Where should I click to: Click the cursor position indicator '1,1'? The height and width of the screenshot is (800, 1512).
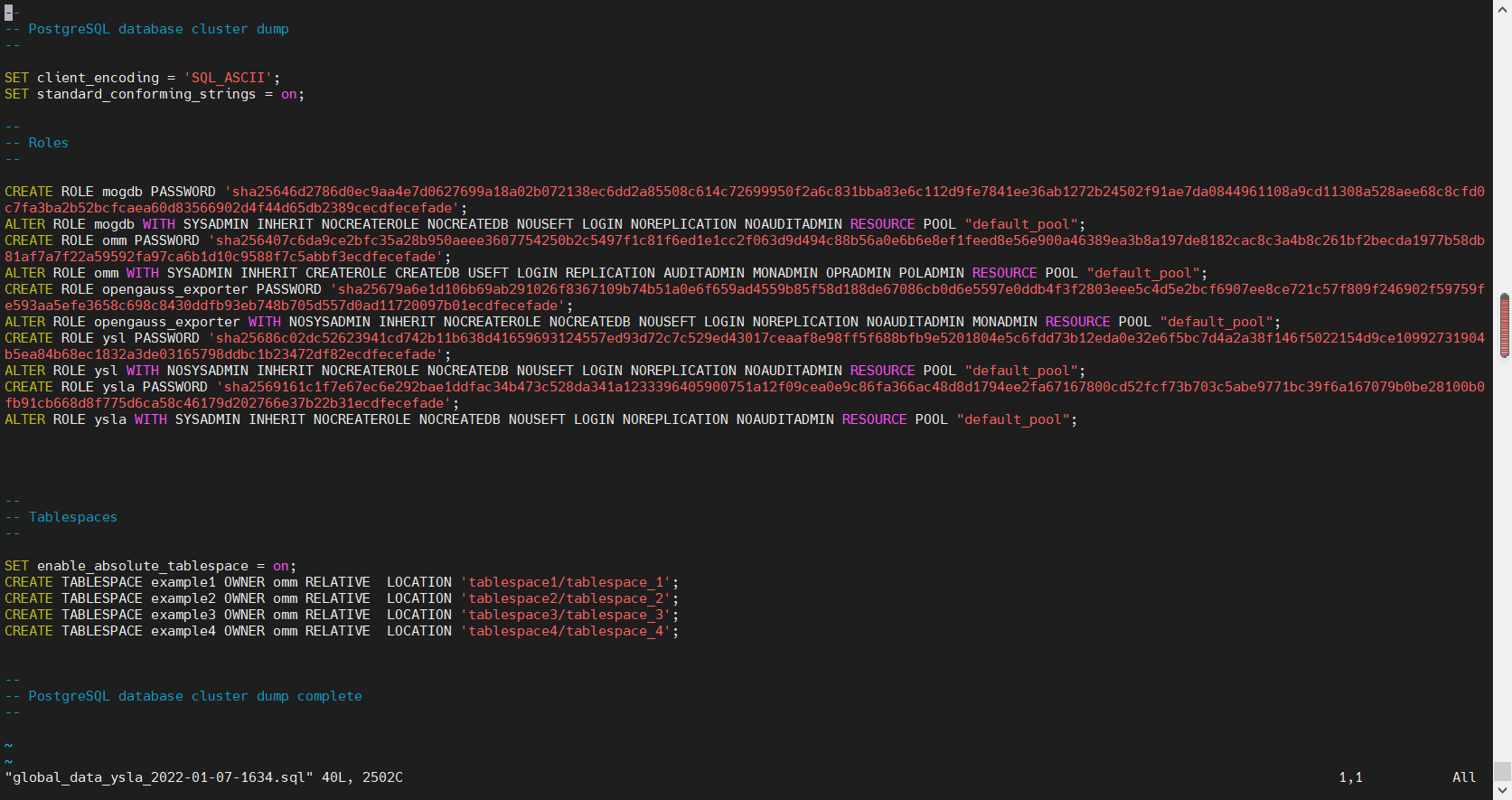(1351, 777)
